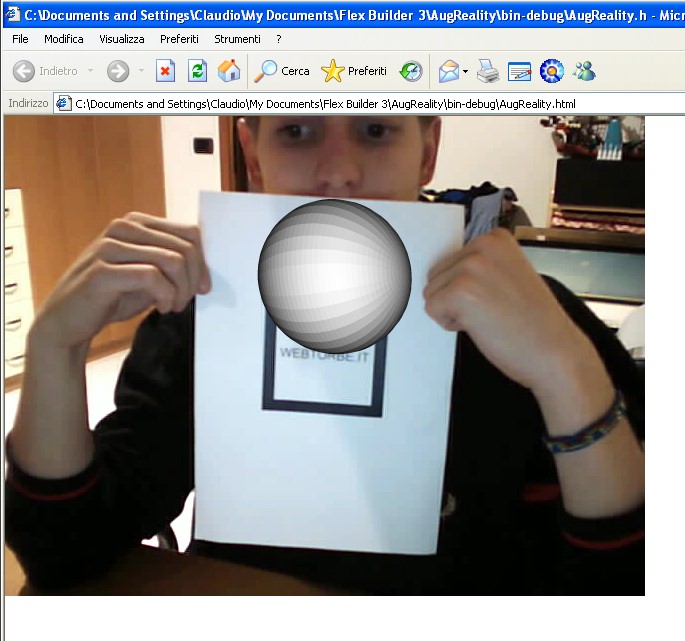Refresh the page with green arrows icon
The height and width of the screenshot is (641, 685).
click(197, 71)
